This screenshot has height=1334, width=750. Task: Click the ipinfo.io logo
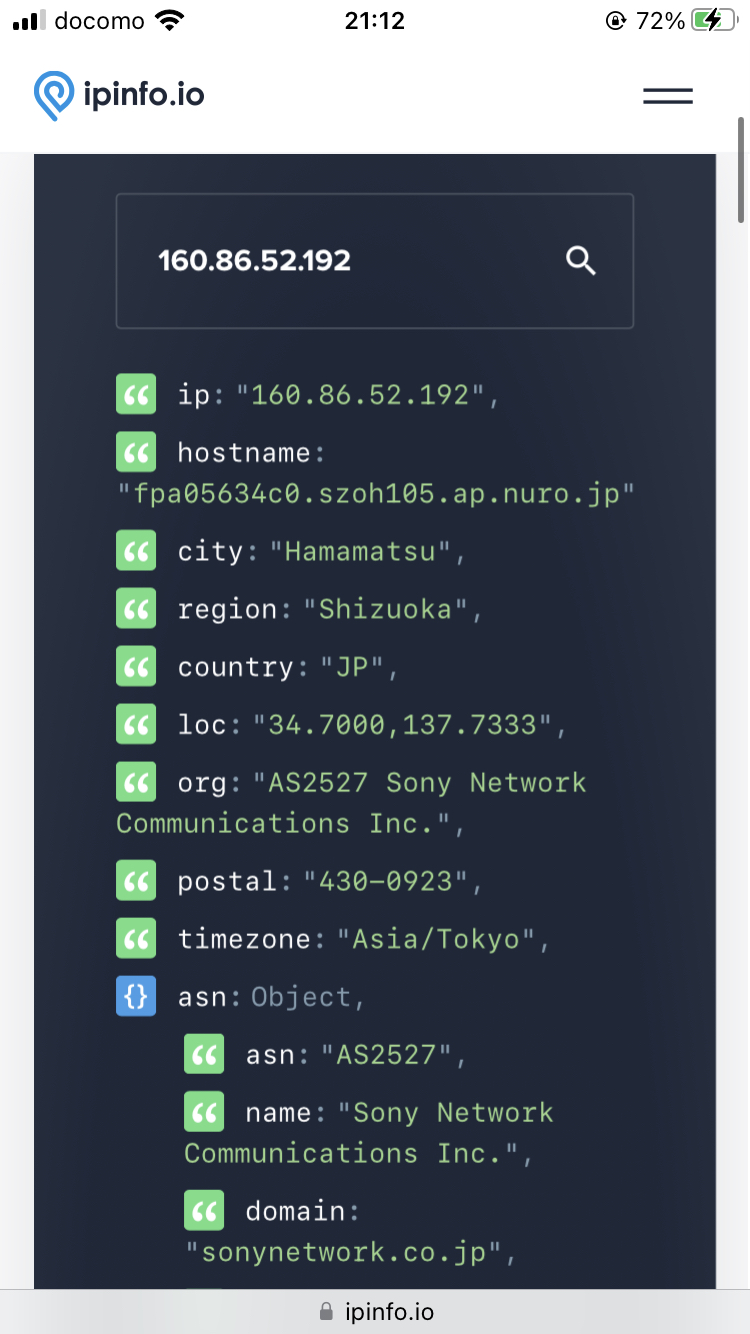click(118, 95)
